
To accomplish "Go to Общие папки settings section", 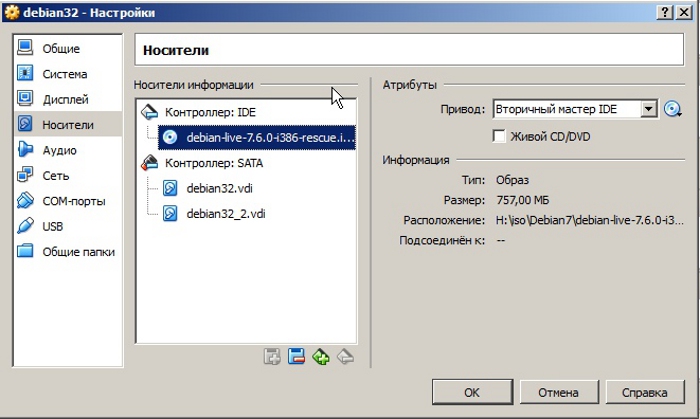I will coord(78,251).
